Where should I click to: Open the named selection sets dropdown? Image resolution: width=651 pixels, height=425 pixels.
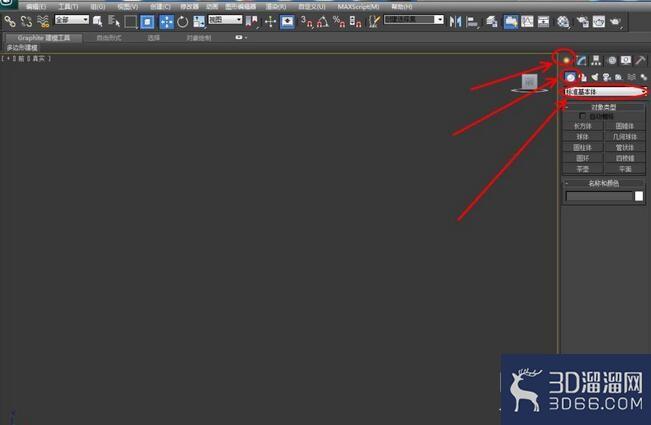pyautogui.click(x=414, y=20)
